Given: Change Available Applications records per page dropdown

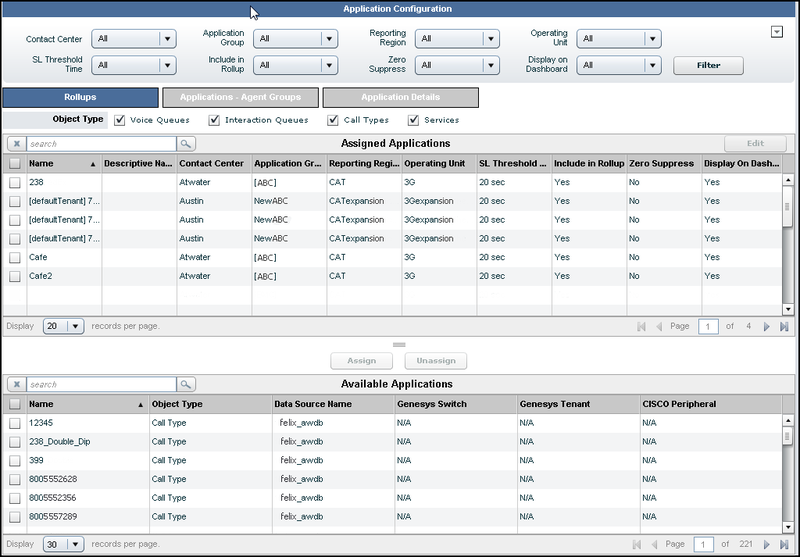Looking at the screenshot, I should (64, 544).
